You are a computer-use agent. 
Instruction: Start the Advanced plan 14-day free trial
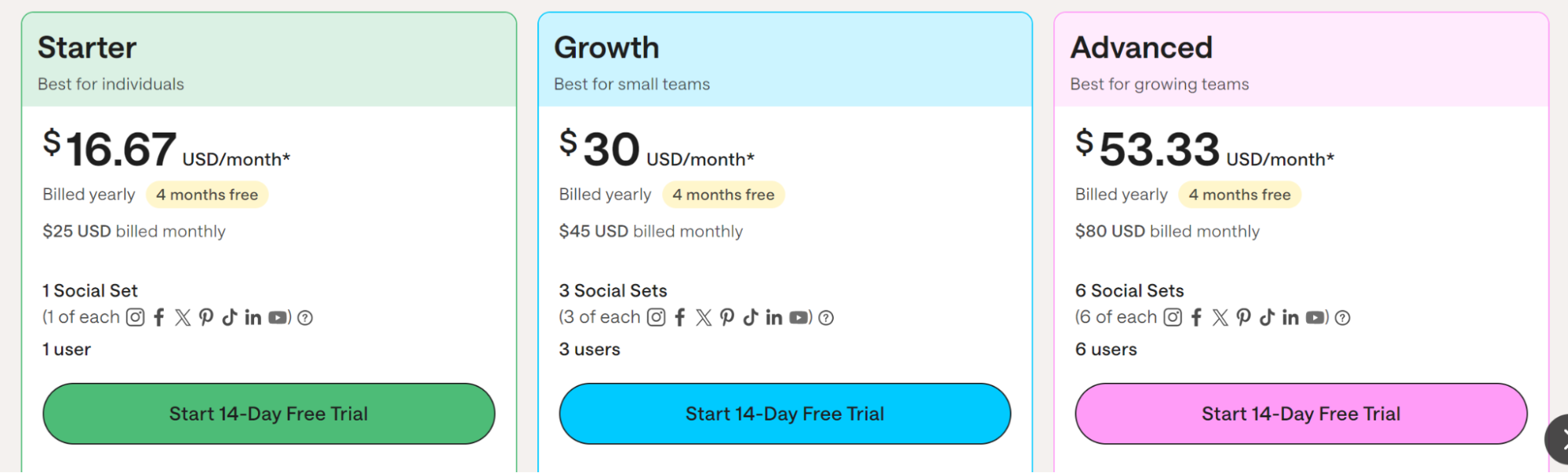[1301, 413]
